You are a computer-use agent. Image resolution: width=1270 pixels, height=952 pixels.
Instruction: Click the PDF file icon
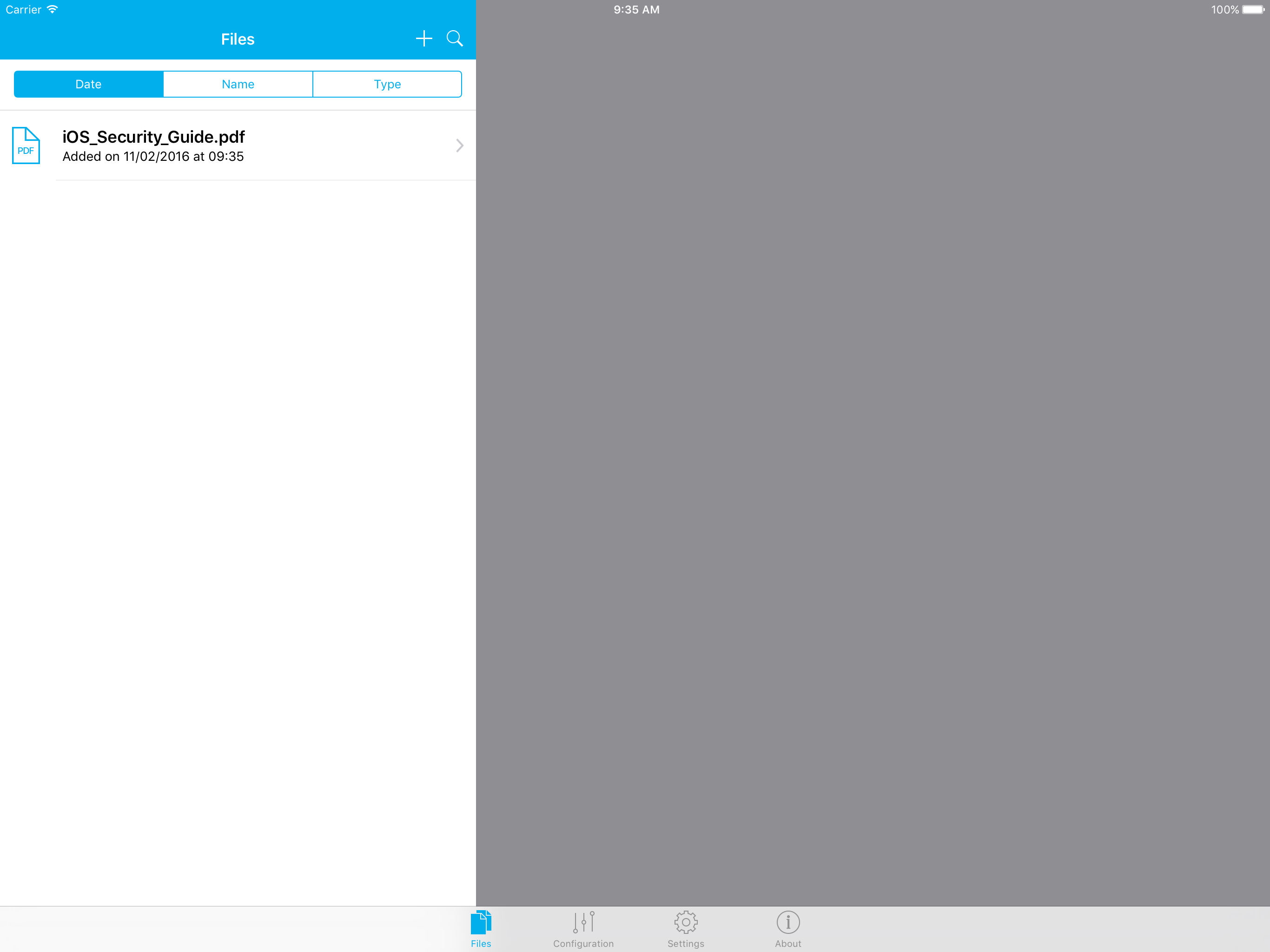(x=26, y=145)
